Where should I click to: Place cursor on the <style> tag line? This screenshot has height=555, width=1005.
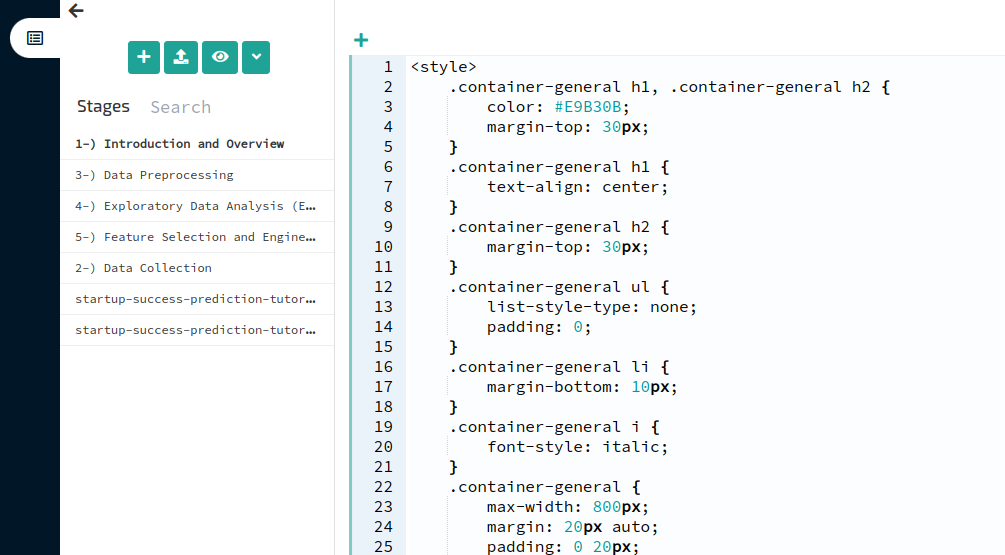[x=443, y=67]
